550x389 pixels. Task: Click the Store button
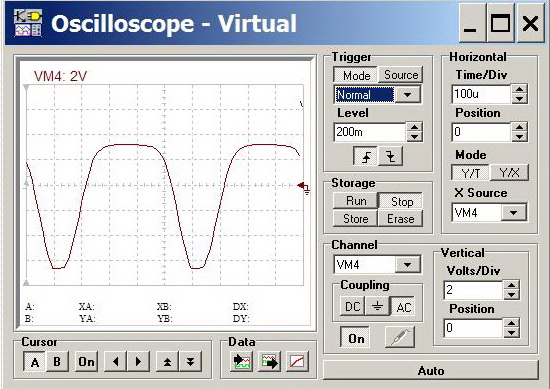356,219
